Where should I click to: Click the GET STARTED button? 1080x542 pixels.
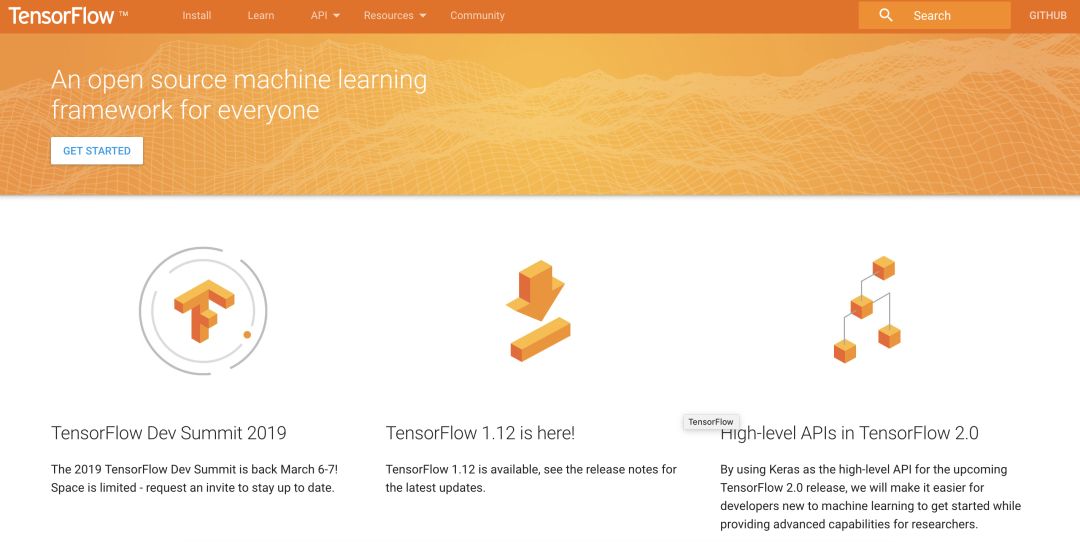[97, 151]
